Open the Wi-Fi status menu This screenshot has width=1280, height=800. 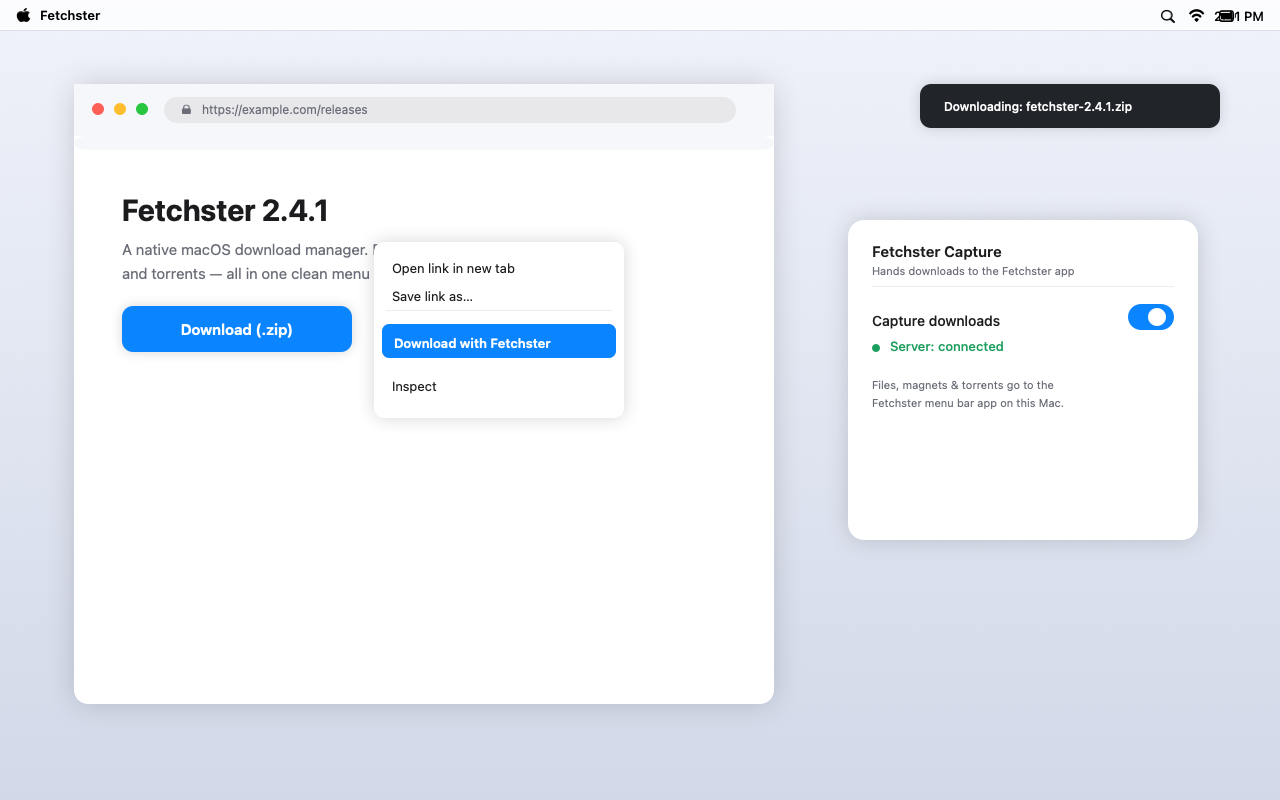(1196, 16)
